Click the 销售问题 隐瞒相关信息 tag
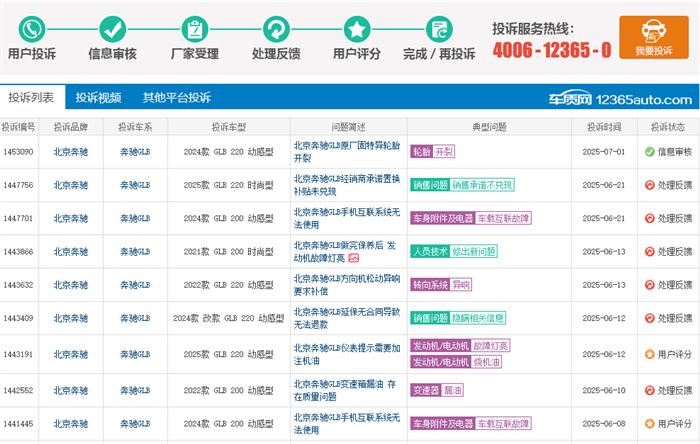Viewport: 700px width, 444px height. tap(458, 318)
